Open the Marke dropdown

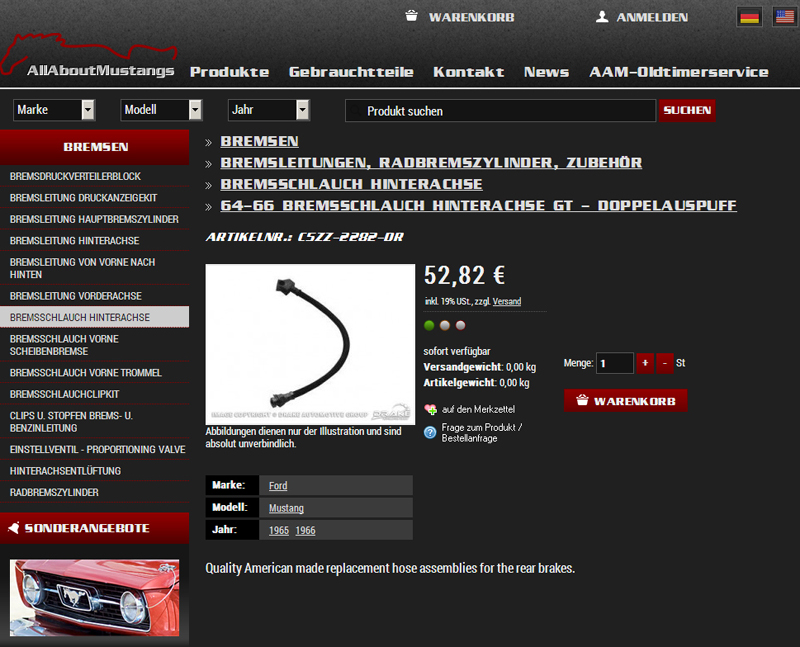(x=54, y=110)
